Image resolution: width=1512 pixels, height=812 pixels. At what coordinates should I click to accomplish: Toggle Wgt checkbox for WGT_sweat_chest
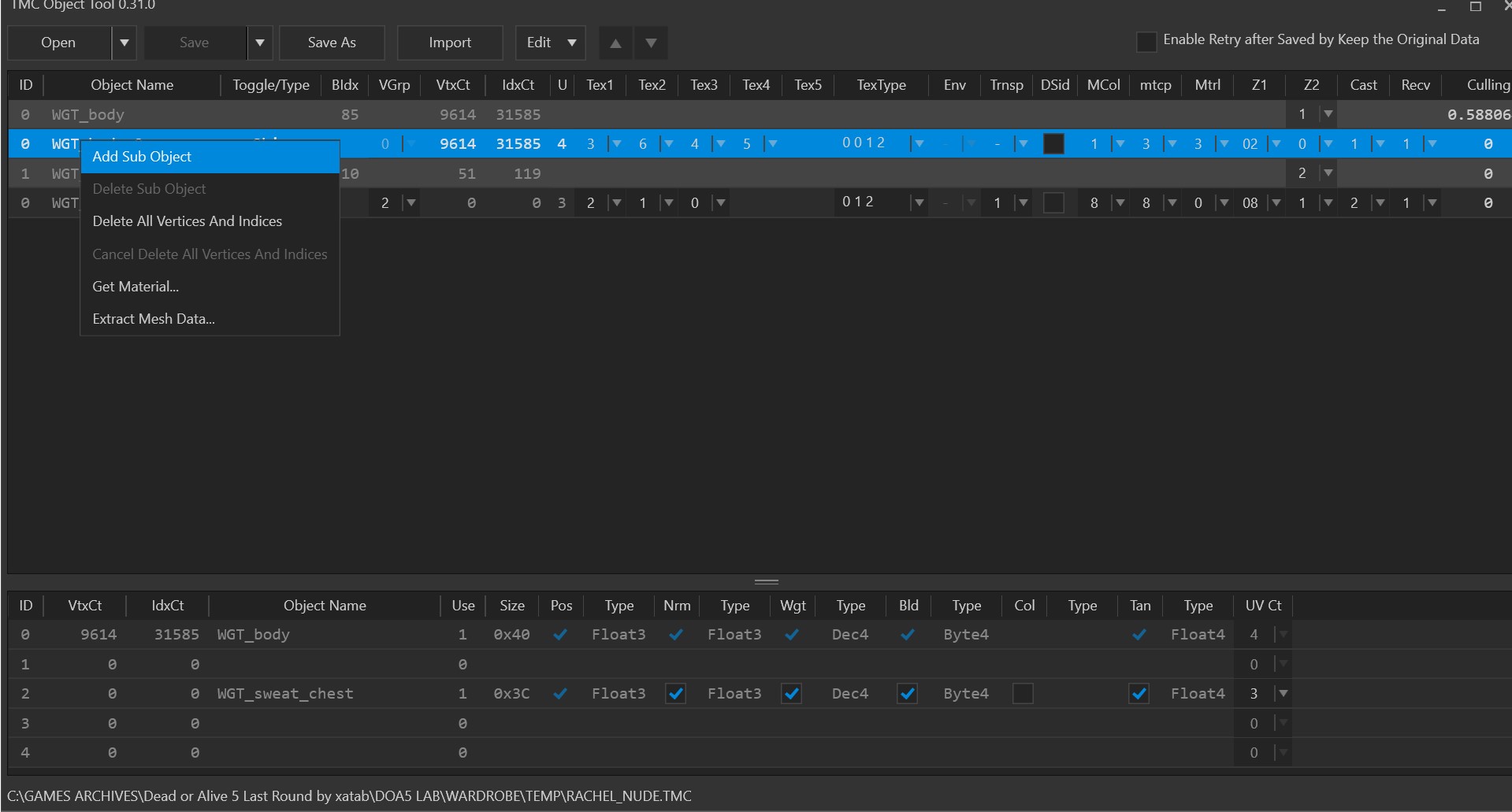click(791, 694)
